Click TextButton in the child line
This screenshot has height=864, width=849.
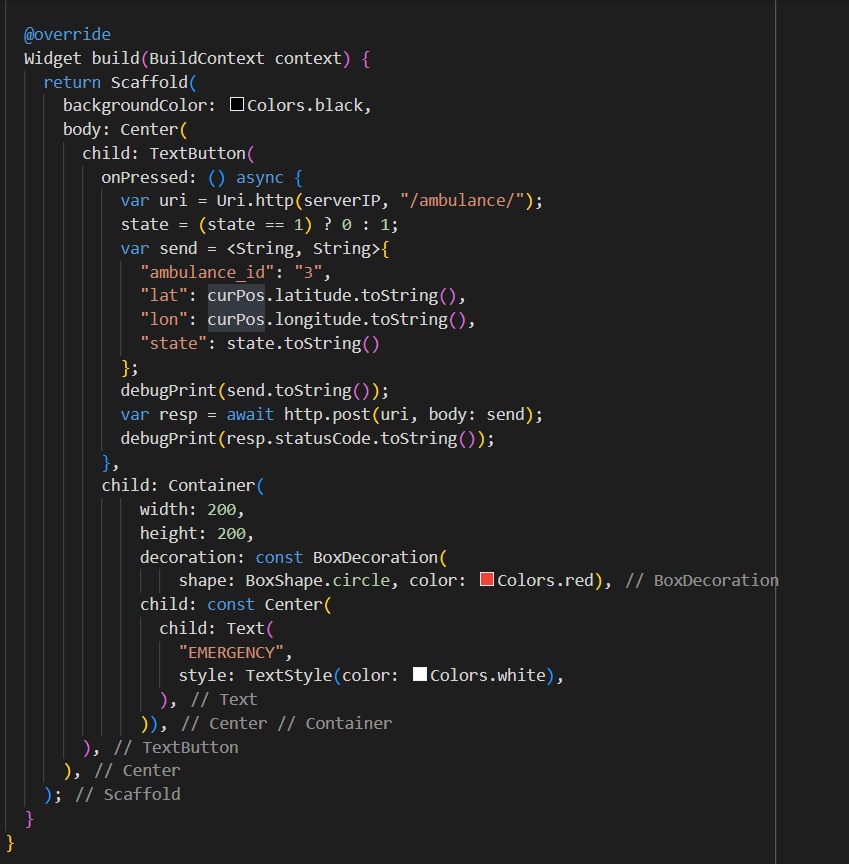pyautogui.click(x=198, y=153)
